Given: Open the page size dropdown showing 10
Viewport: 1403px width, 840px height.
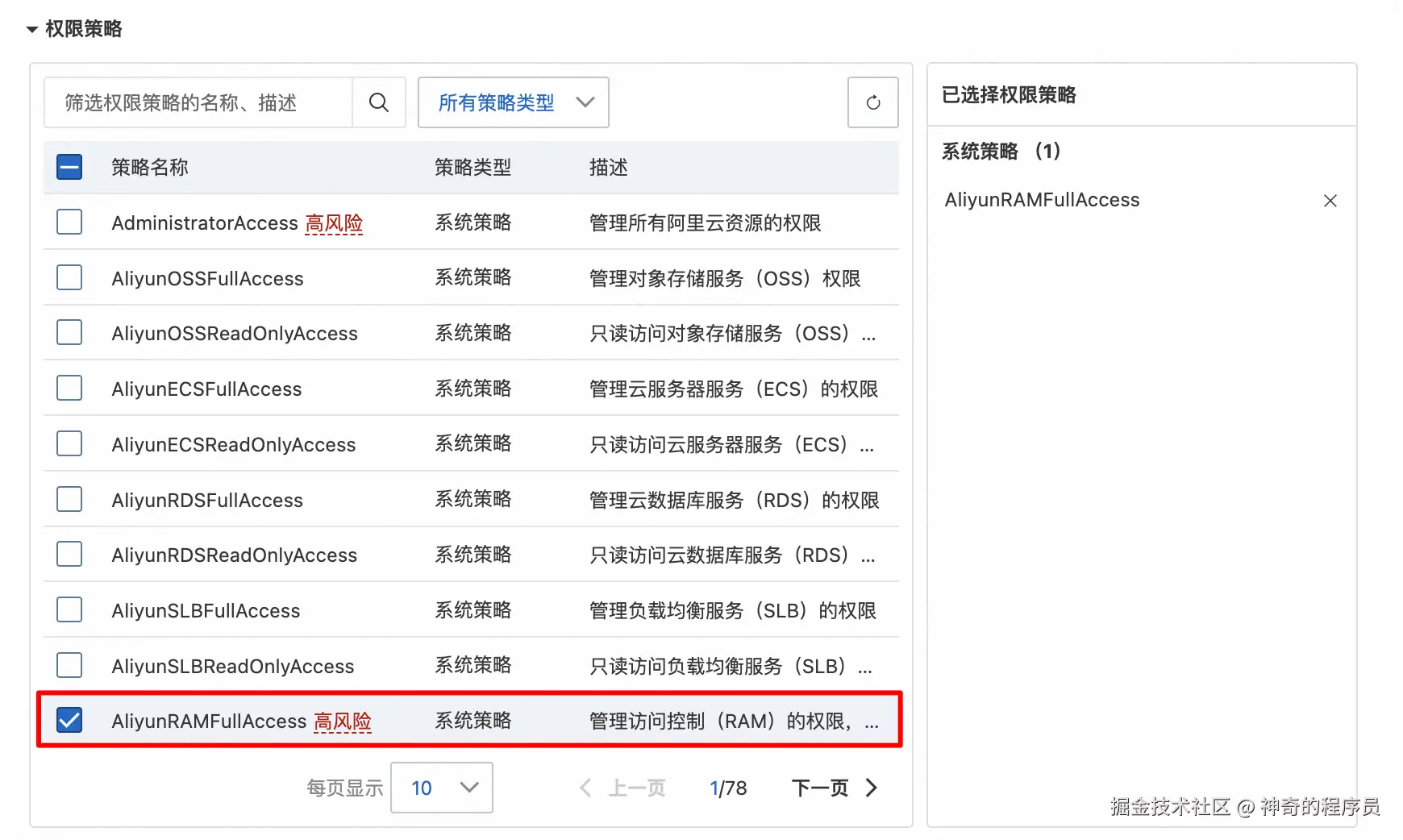Looking at the screenshot, I should tap(442, 788).
